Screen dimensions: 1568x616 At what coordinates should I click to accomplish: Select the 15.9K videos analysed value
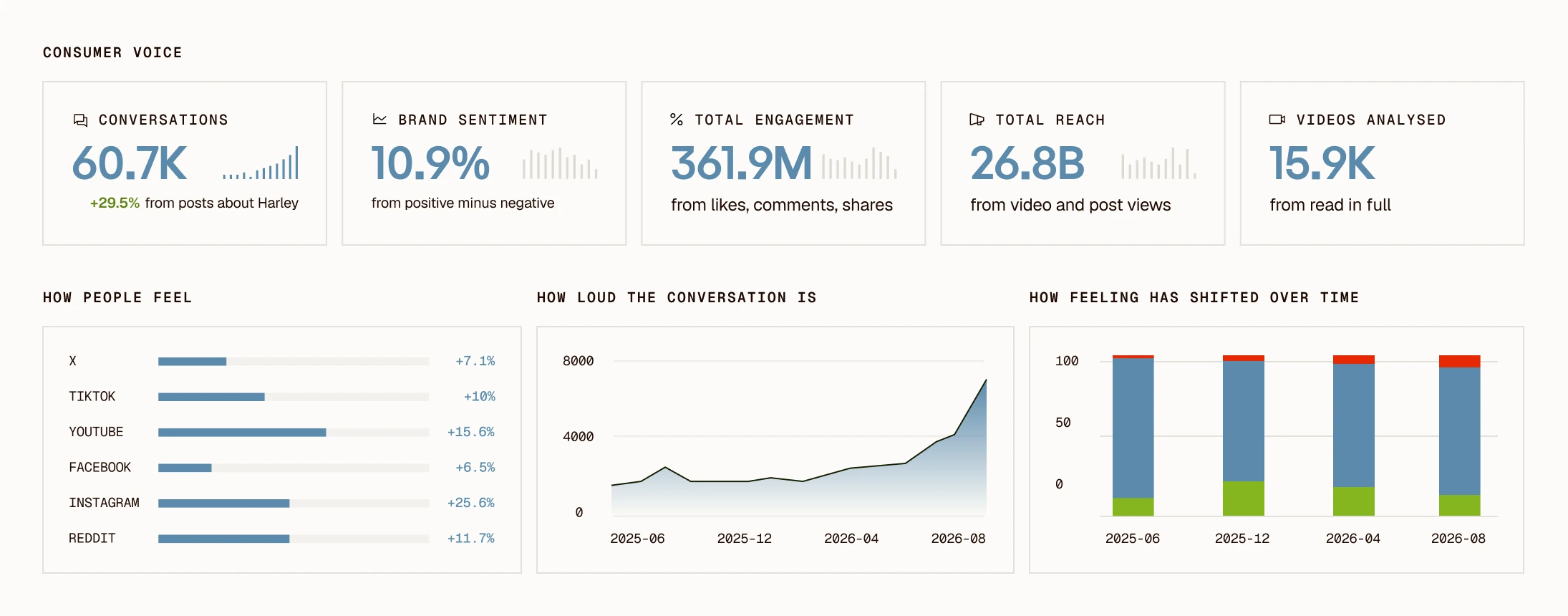(1322, 163)
